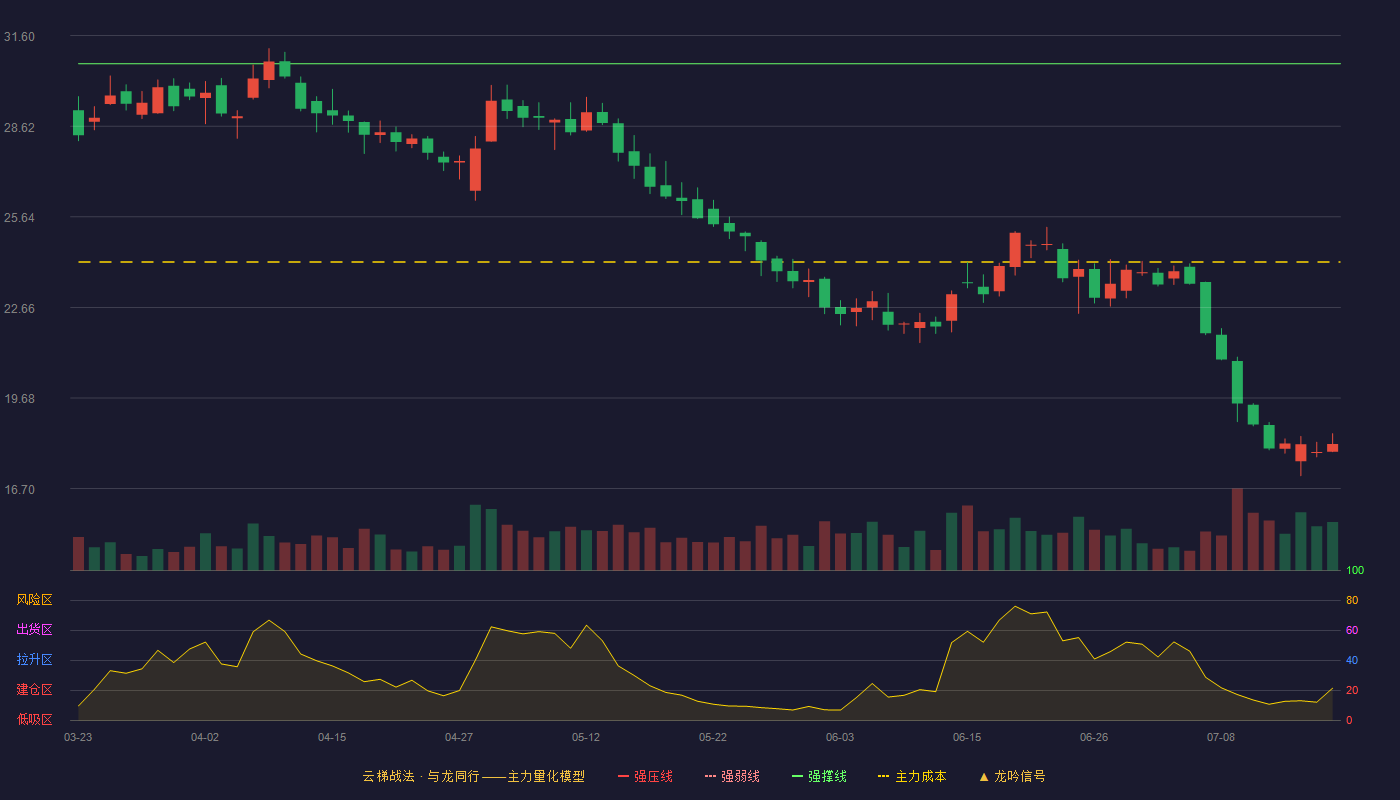Click the green 100 indicator scale value
Screen dimensions: 1400x800
pos(1355,571)
